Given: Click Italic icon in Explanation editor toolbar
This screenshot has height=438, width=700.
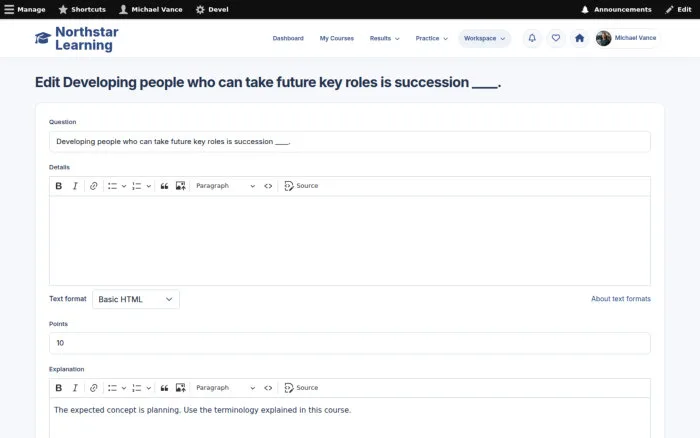Looking at the screenshot, I should coord(75,388).
